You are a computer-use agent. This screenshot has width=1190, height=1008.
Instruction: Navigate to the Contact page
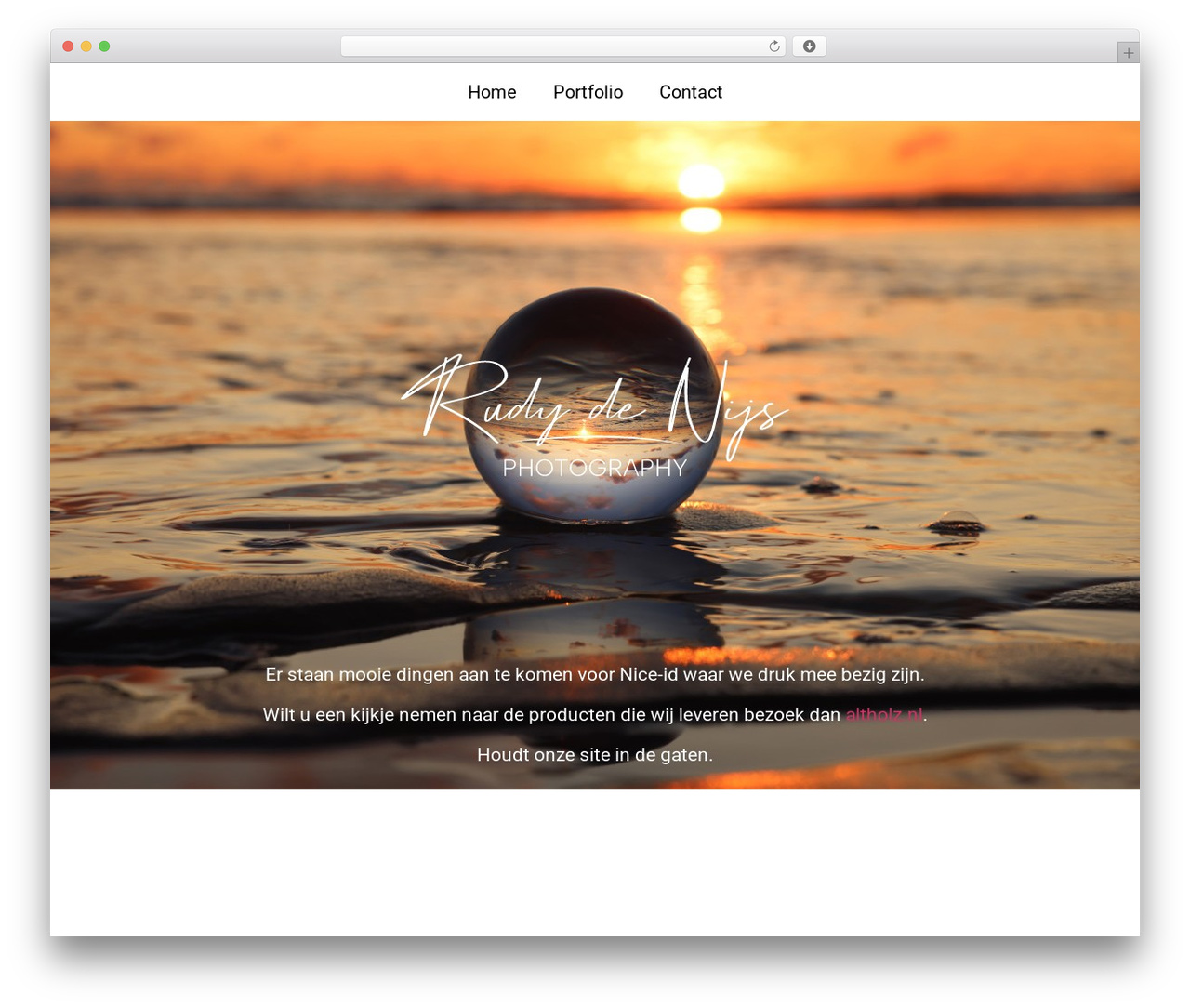pos(691,92)
